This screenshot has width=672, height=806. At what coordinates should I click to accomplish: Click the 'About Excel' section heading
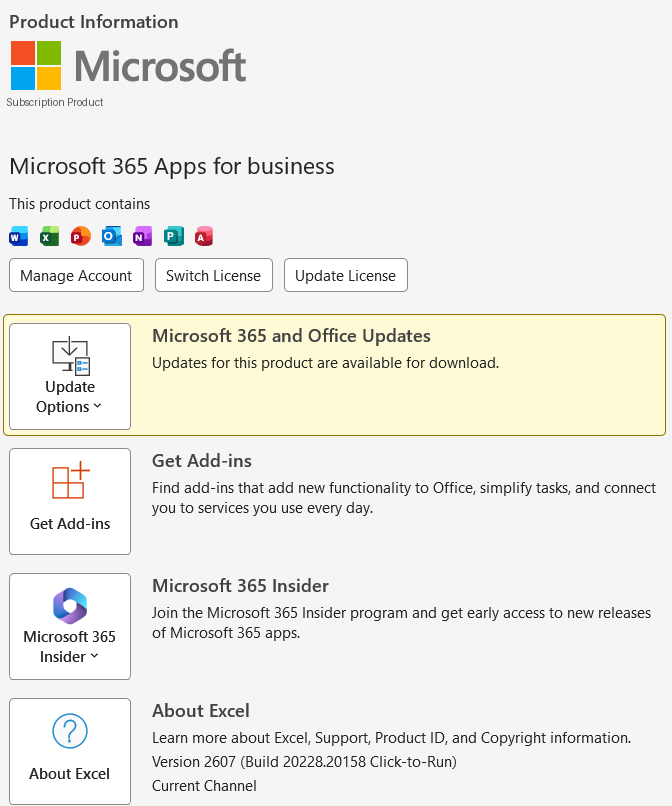pyautogui.click(x=201, y=711)
